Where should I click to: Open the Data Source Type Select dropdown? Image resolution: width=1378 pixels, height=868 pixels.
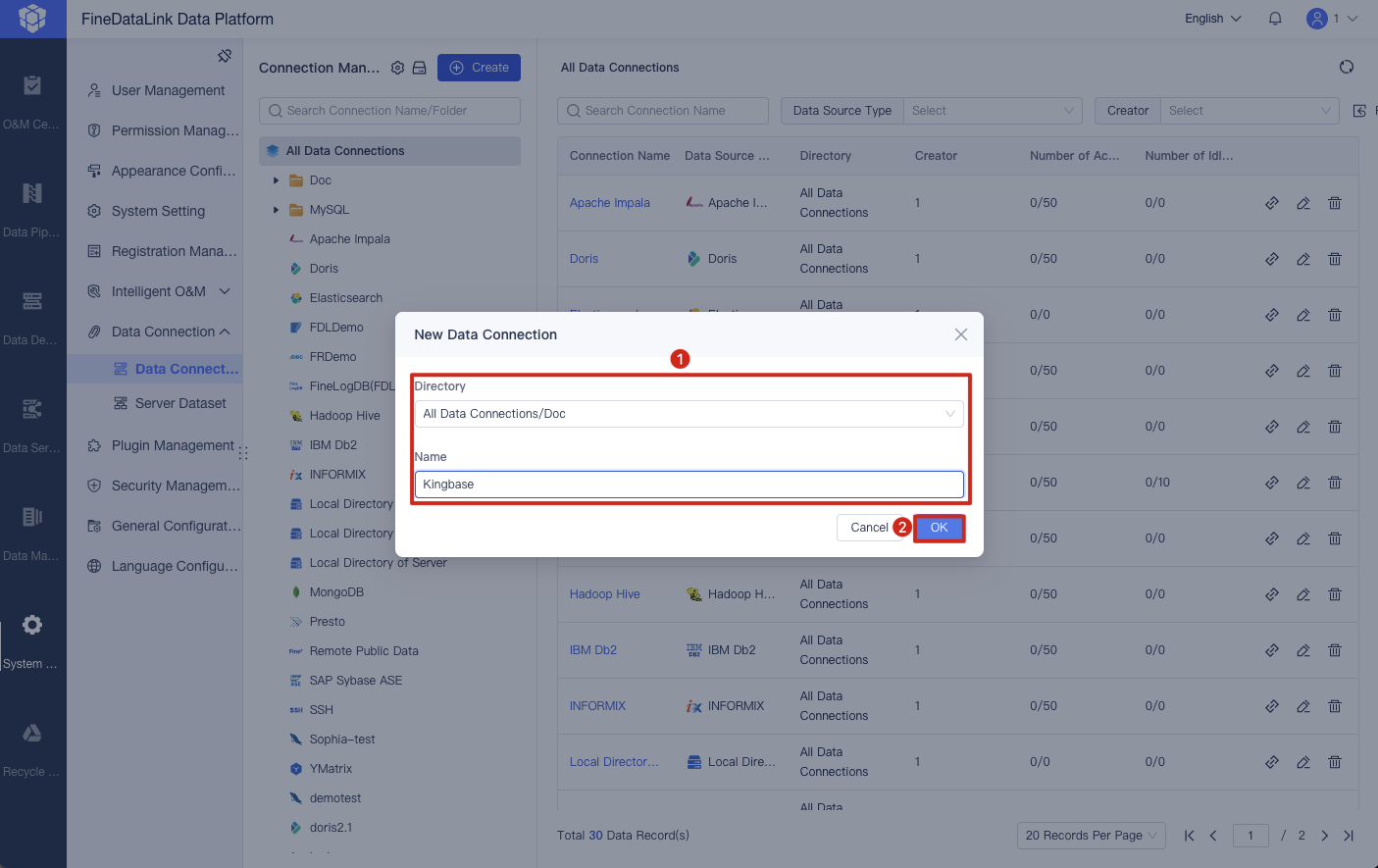click(x=993, y=111)
